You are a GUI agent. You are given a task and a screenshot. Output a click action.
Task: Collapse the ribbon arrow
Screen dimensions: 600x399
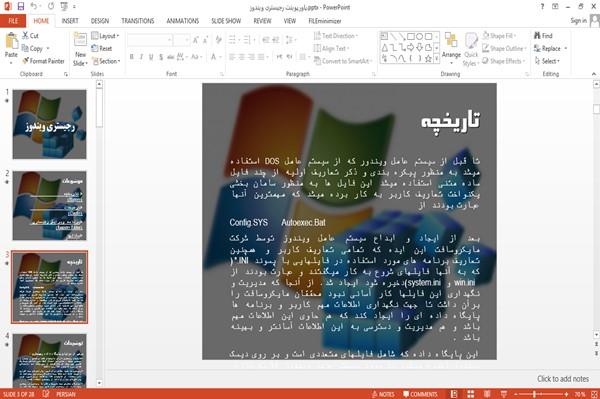594,74
